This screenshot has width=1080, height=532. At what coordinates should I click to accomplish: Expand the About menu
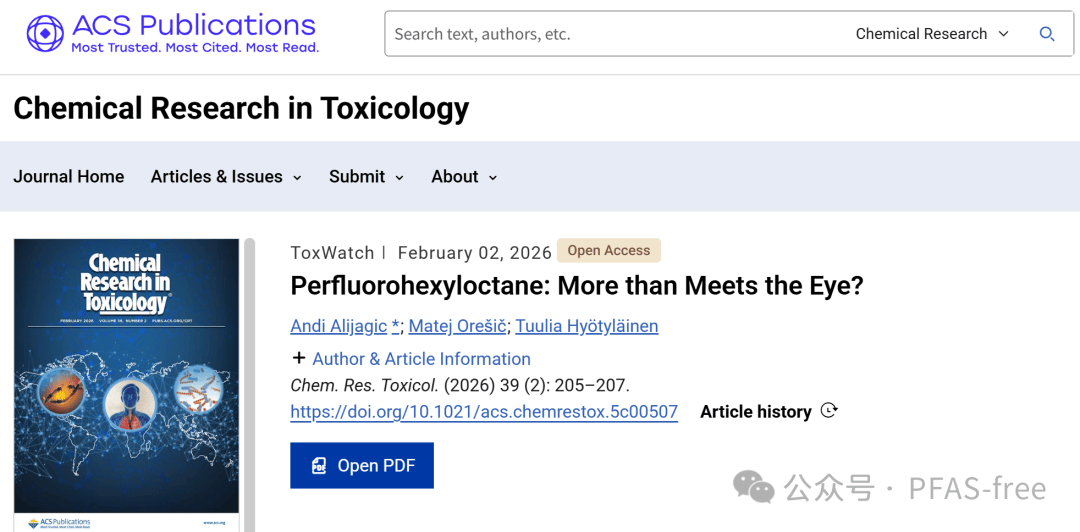(464, 176)
